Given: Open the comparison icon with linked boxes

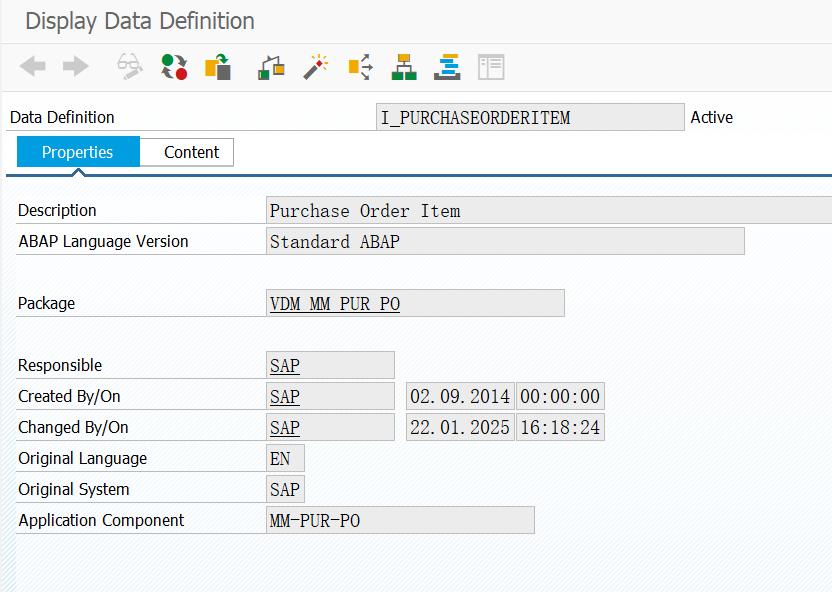Looking at the screenshot, I should (270, 67).
